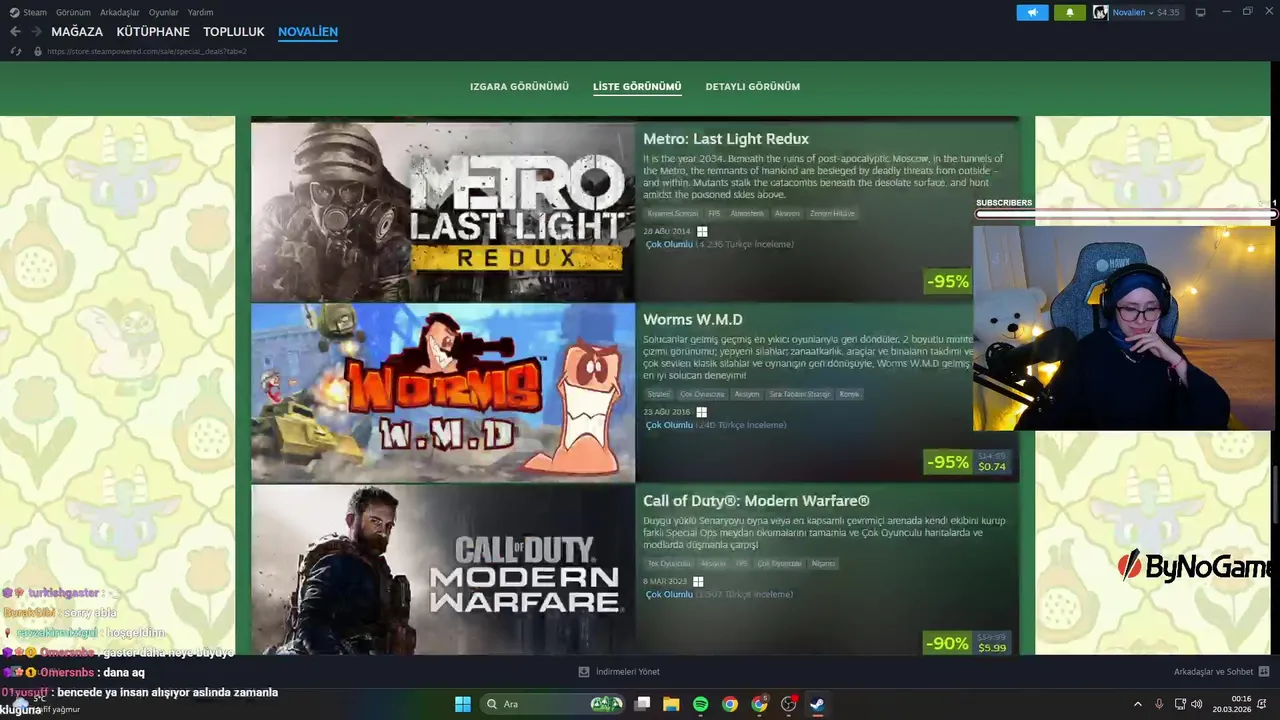Open Arkadaşlar ve Sohbet friends list

coord(1221,672)
